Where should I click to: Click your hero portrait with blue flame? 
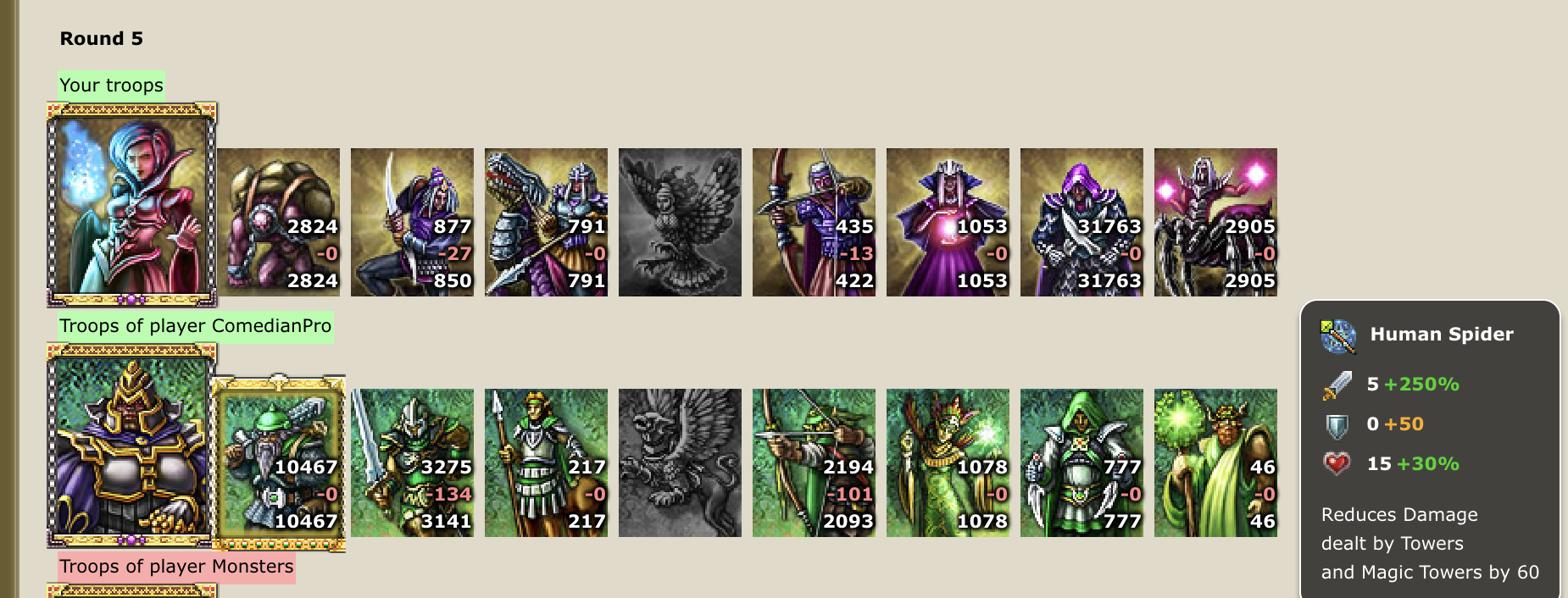tap(131, 204)
